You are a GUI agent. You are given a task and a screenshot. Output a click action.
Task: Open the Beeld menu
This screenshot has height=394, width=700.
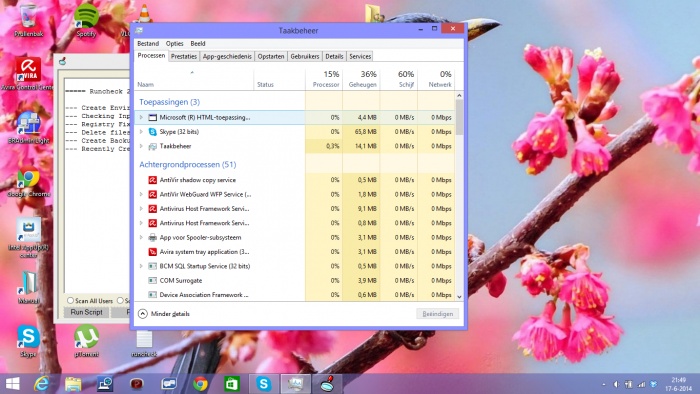(198, 43)
